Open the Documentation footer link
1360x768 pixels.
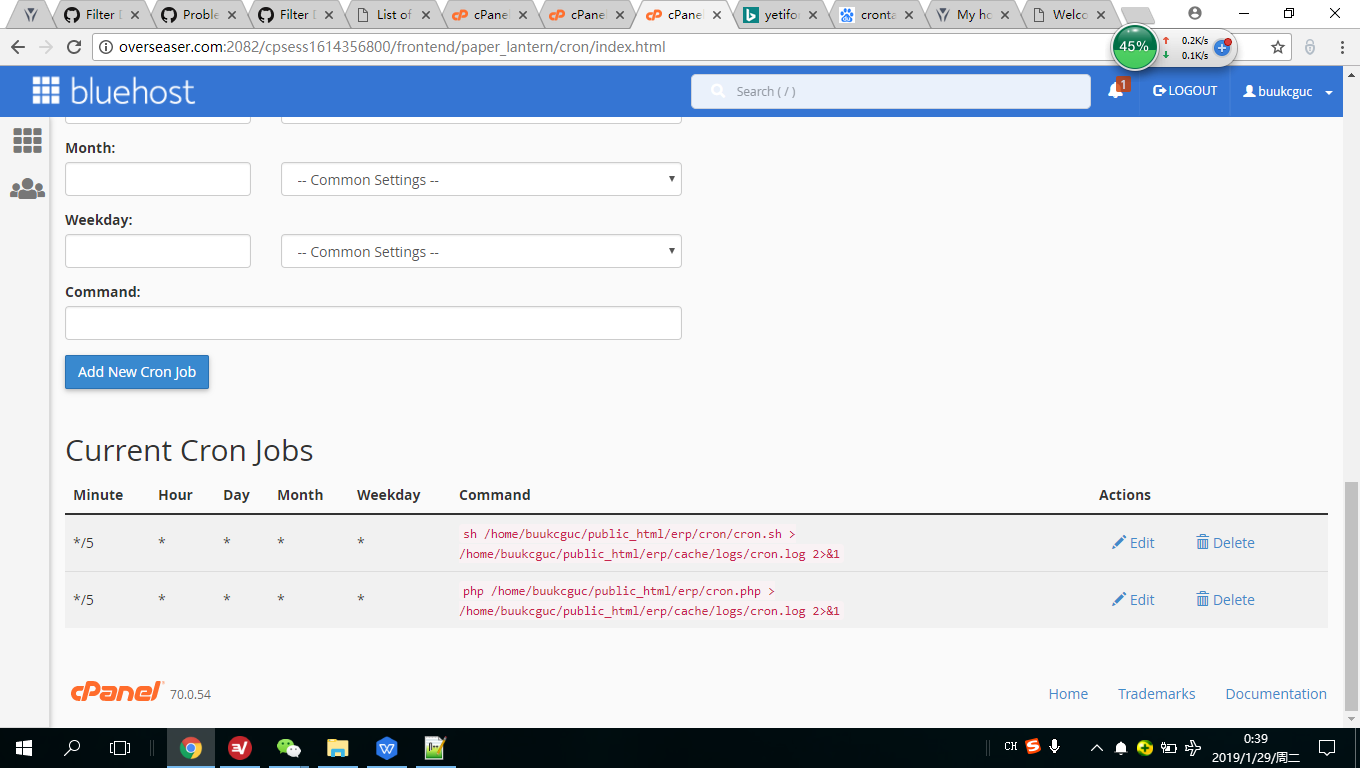point(1276,694)
